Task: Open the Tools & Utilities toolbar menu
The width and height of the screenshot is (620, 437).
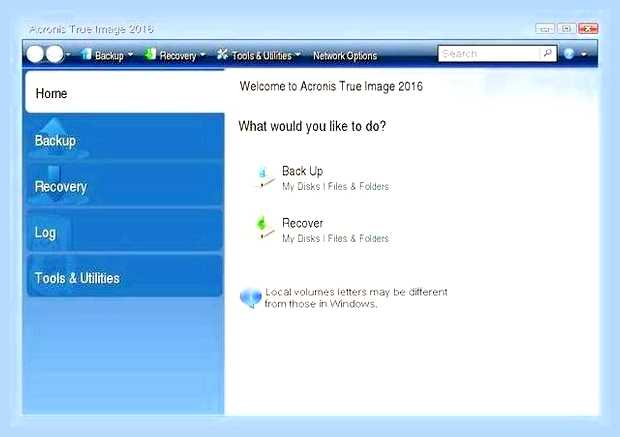Action: point(262,55)
